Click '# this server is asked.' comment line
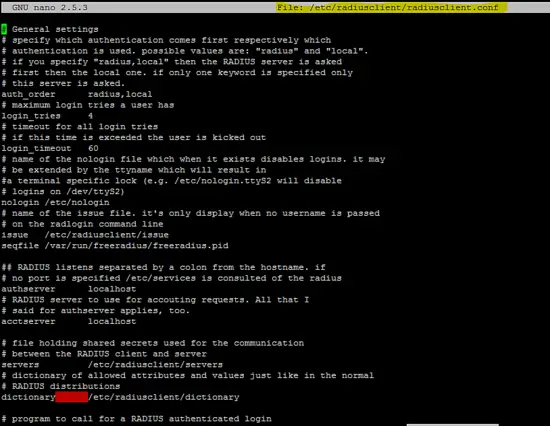Image resolution: width=550 pixels, height=426 pixels. pyautogui.click(x=63, y=84)
